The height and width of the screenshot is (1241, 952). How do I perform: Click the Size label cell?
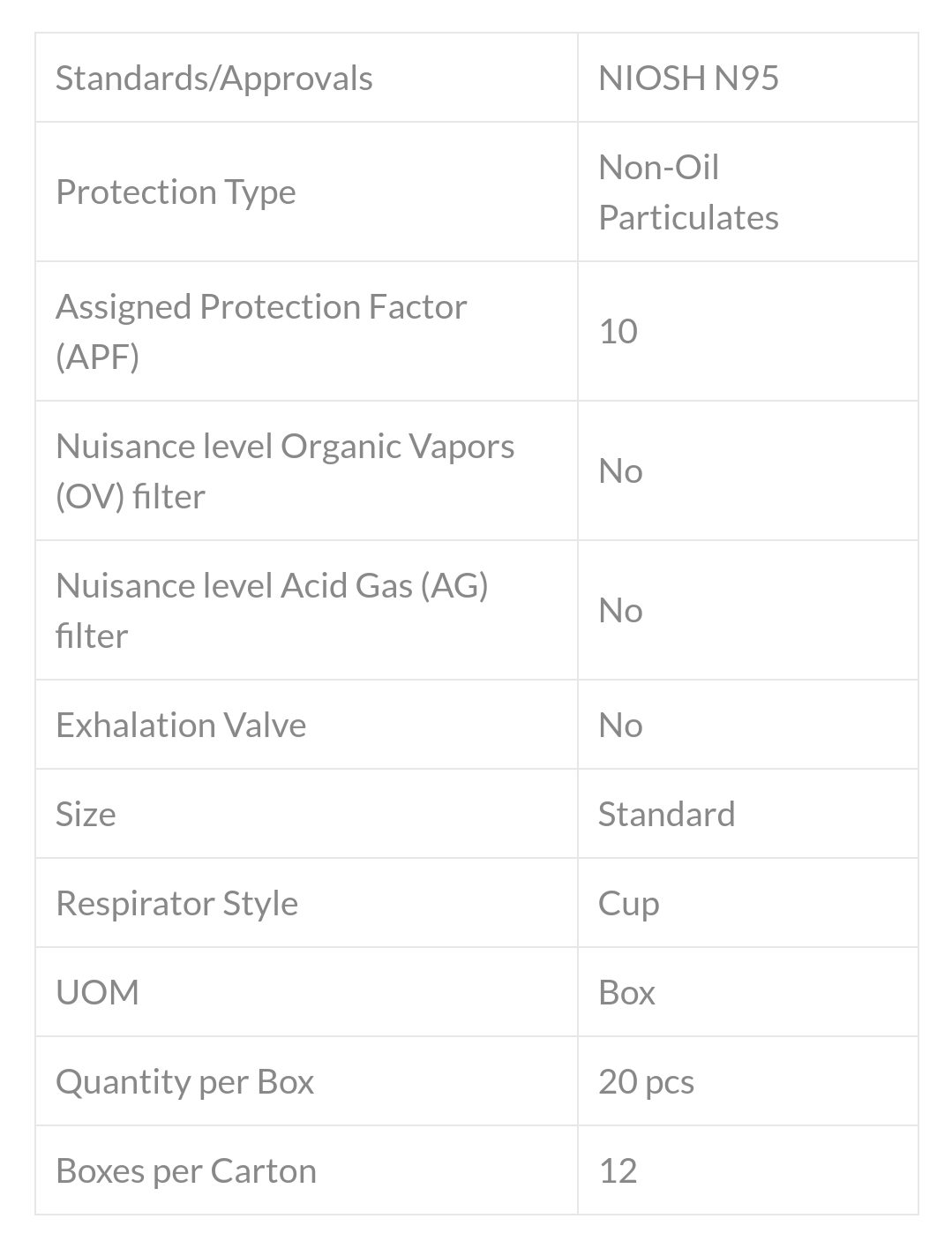(86, 814)
